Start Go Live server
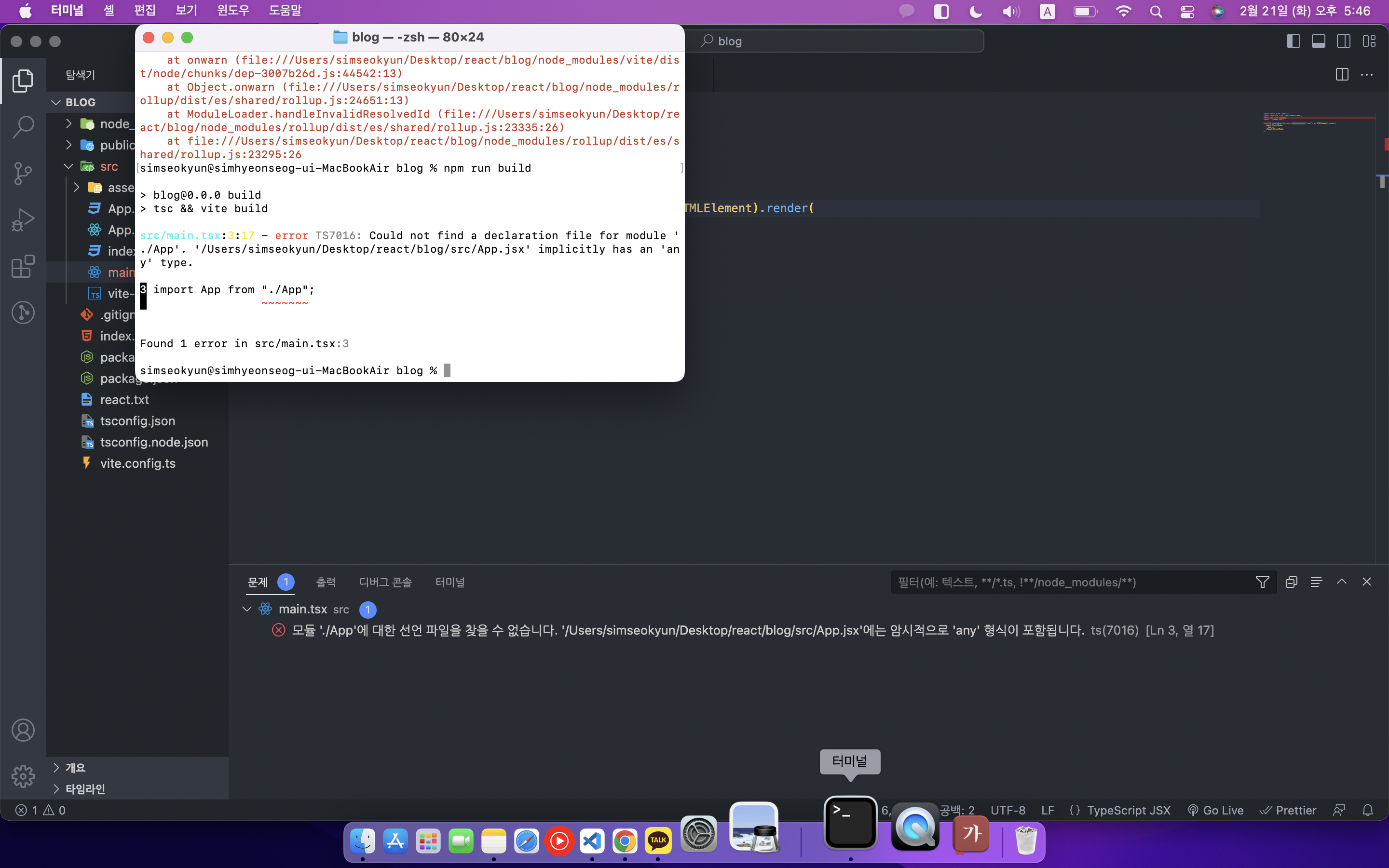The width and height of the screenshot is (1389, 868). pyautogui.click(x=1216, y=810)
